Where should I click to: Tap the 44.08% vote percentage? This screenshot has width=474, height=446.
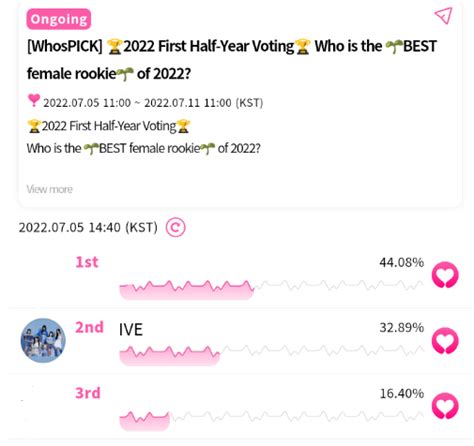(402, 263)
